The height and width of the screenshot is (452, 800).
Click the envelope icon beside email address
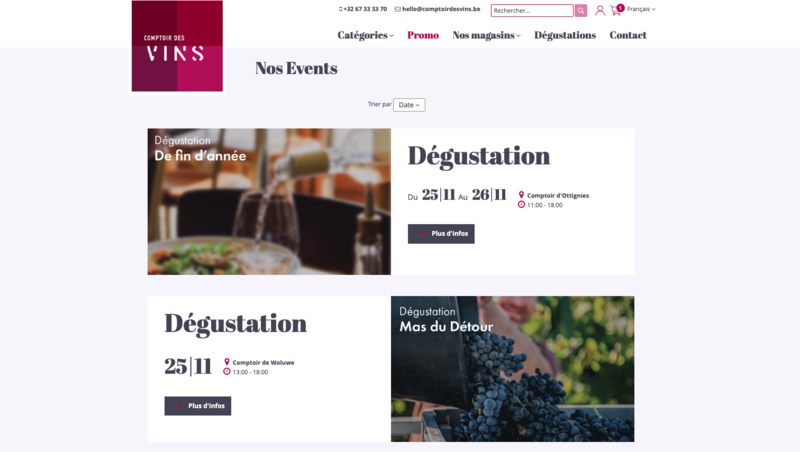(397, 9)
